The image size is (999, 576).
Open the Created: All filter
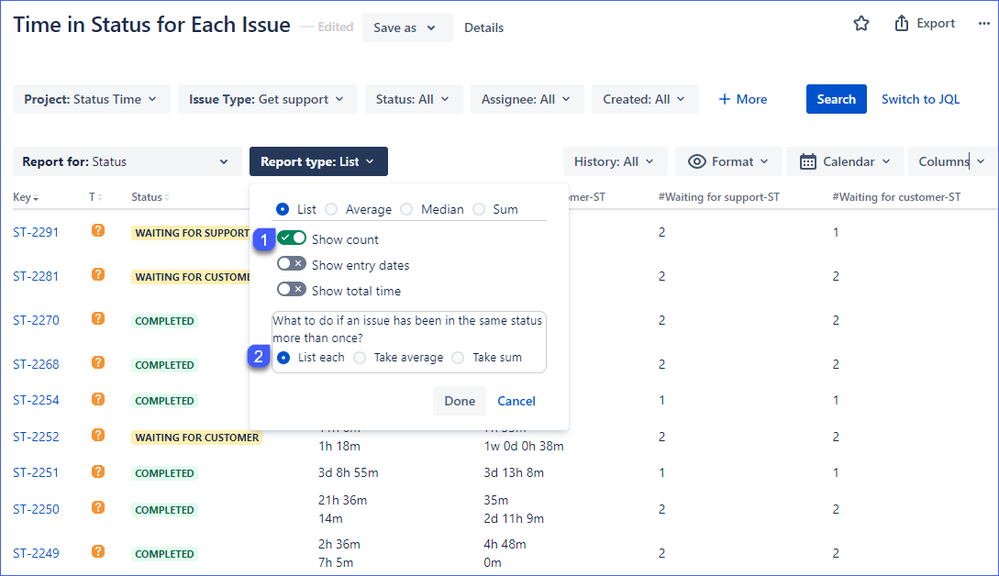[645, 99]
